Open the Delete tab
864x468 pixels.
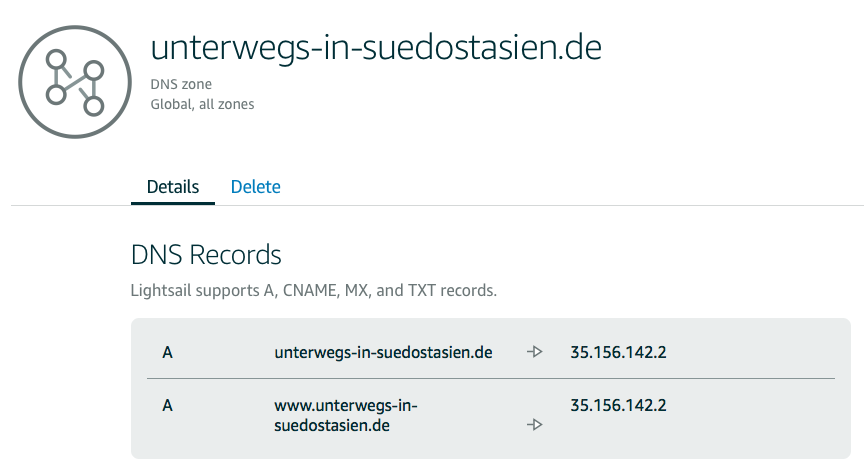click(x=255, y=187)
